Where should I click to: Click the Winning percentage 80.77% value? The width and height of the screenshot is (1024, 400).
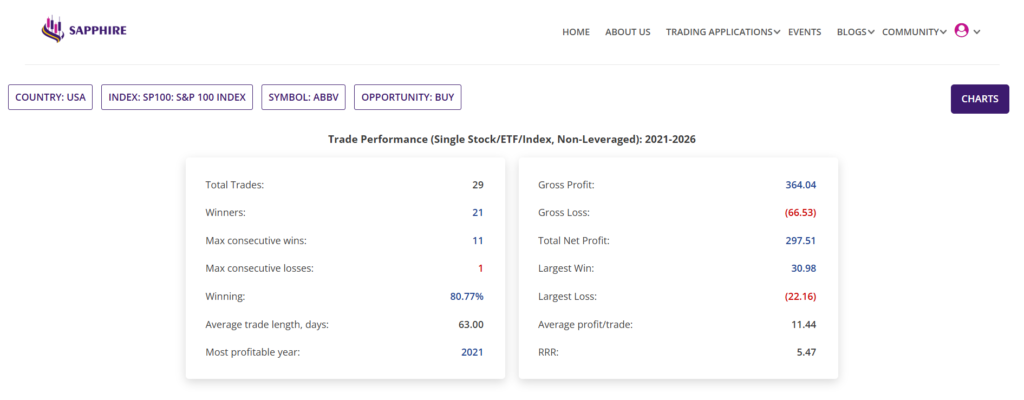(466, 297)
